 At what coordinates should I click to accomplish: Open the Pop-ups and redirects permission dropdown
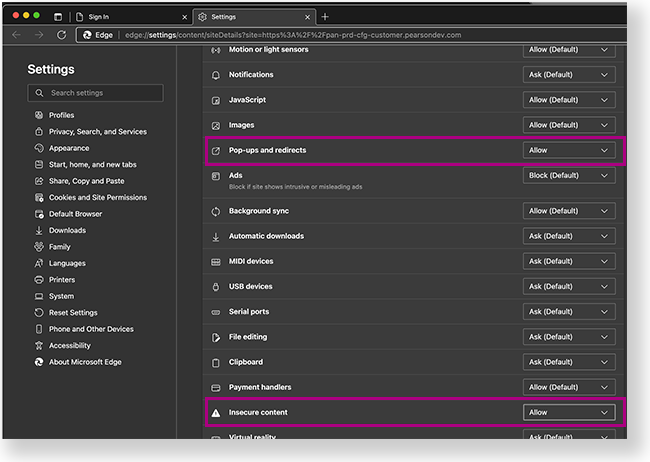coord(568,150)
